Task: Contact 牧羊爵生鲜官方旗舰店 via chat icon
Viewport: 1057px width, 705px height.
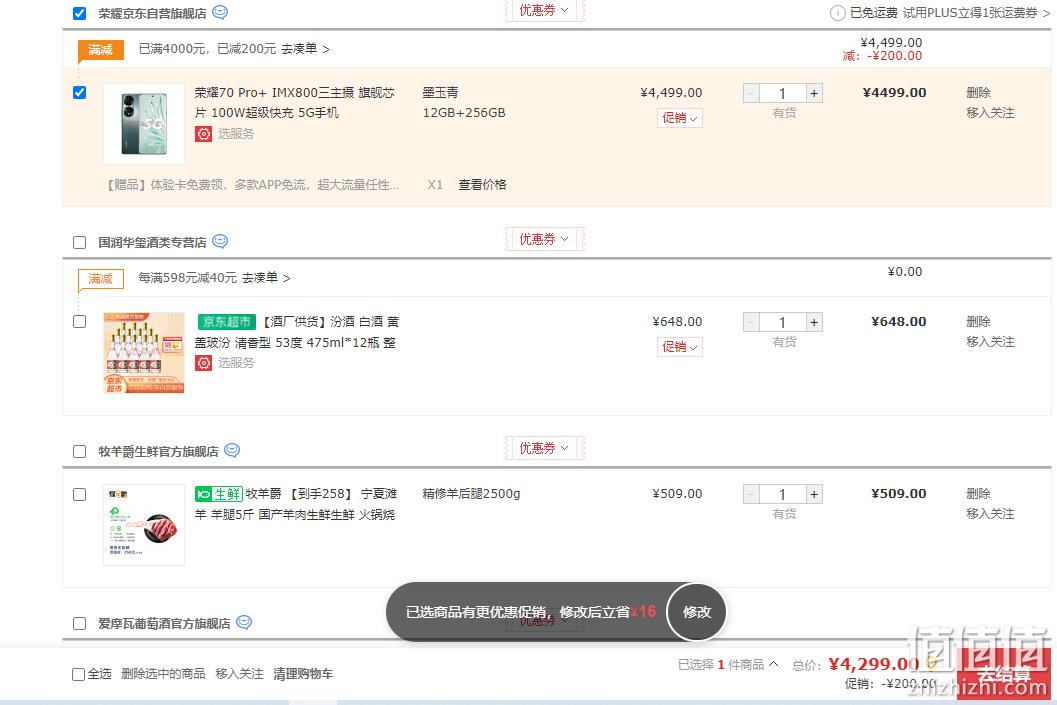Action: tap(232, 450)
